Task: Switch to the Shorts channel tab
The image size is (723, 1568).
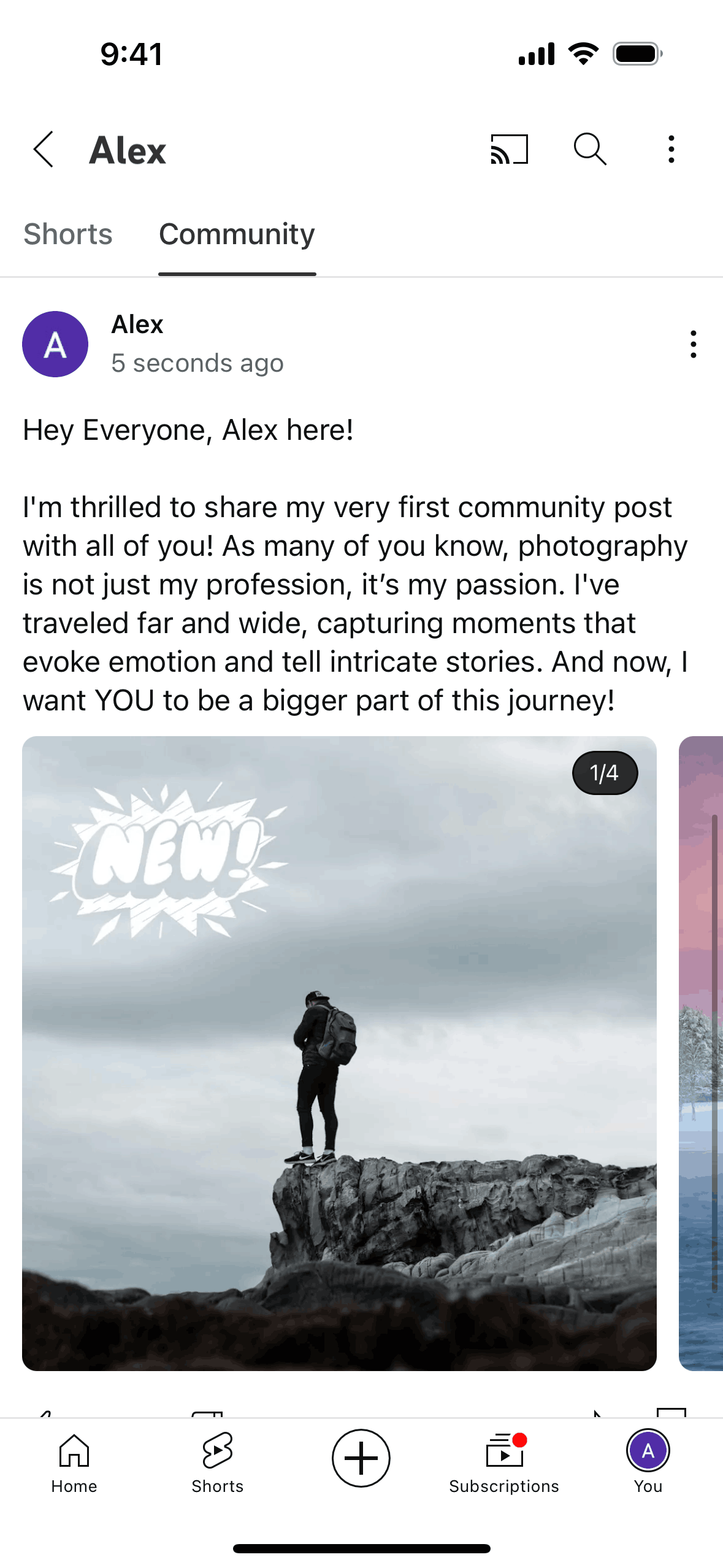Action: tap(68, 234)
